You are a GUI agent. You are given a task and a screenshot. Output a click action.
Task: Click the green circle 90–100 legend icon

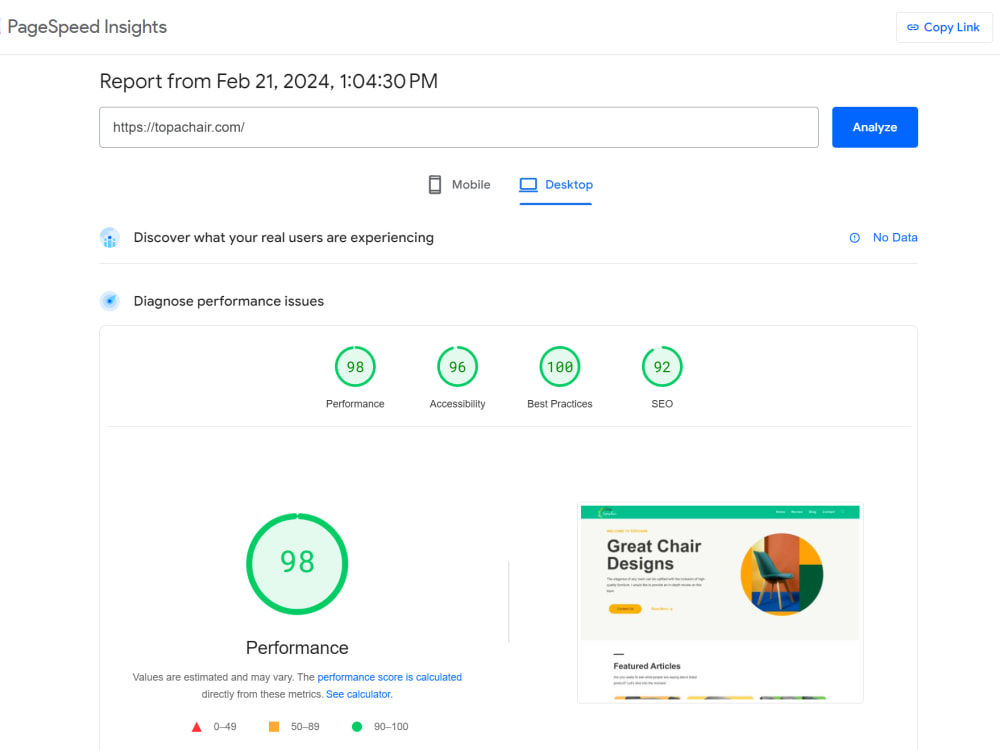point(357,726)
